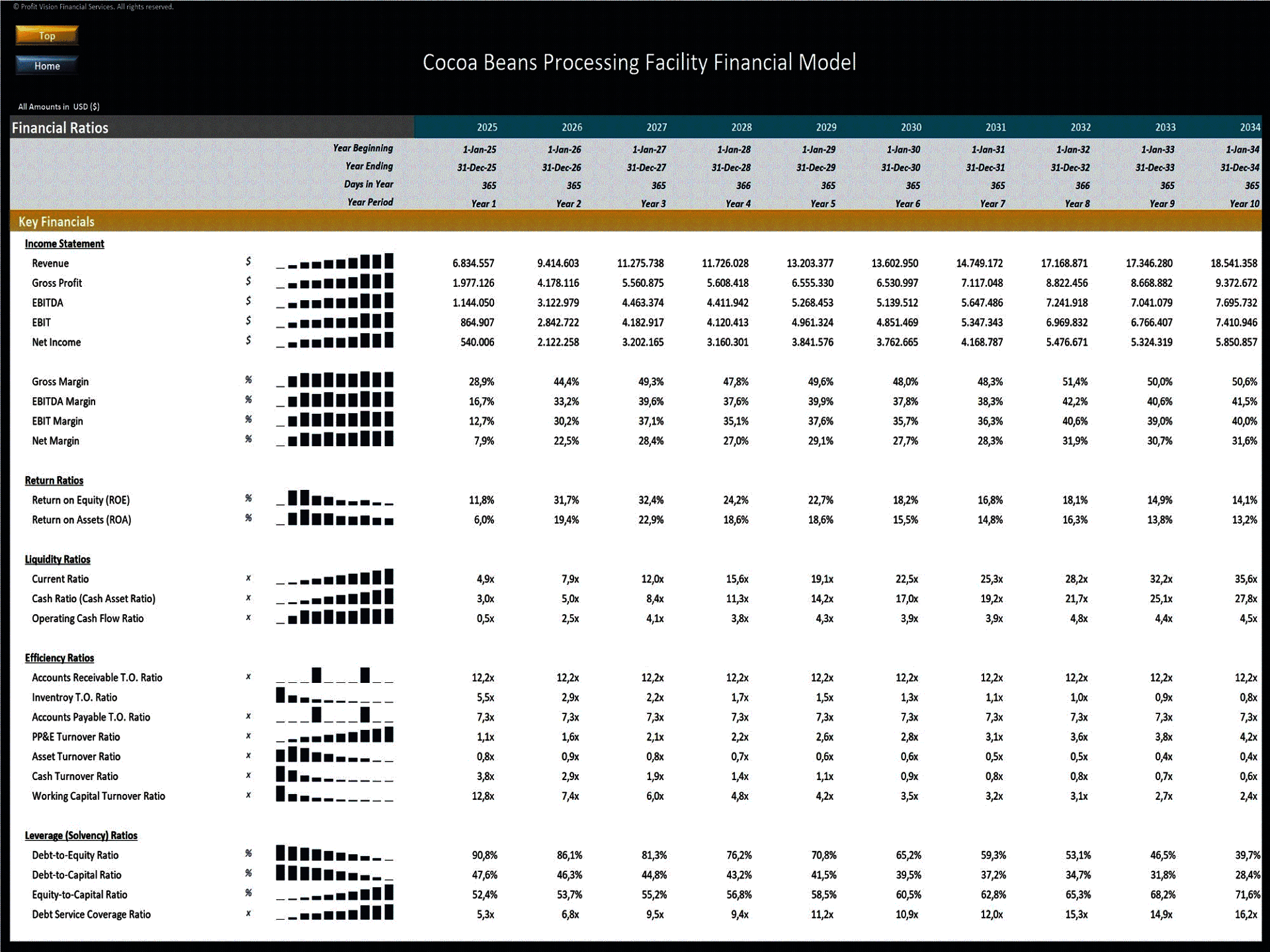Click Net Income value 3.841.576
Screen dimensions: 1270x952
tap(812, 342)
